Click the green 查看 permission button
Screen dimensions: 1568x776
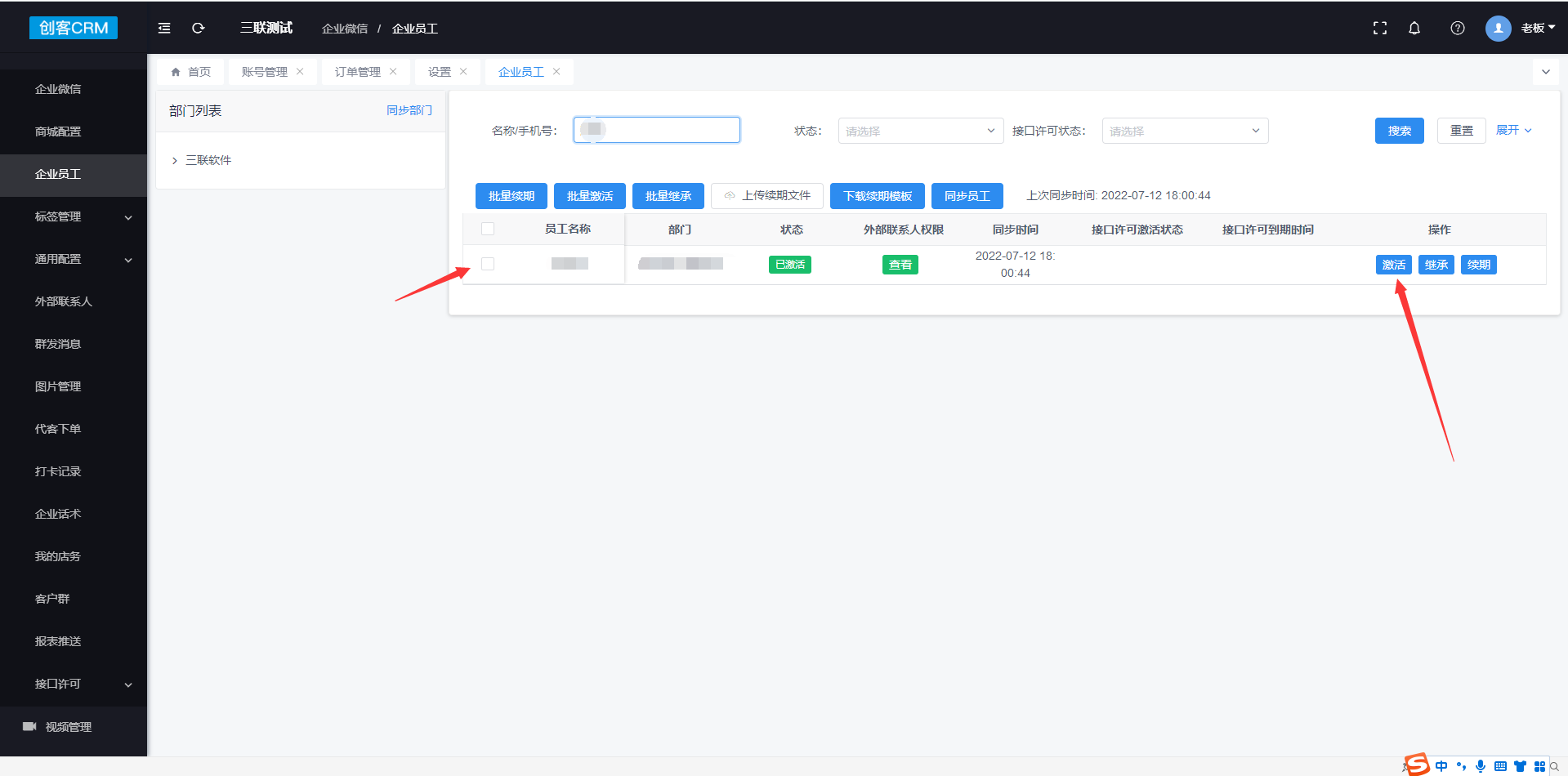[x=900, y=265]
